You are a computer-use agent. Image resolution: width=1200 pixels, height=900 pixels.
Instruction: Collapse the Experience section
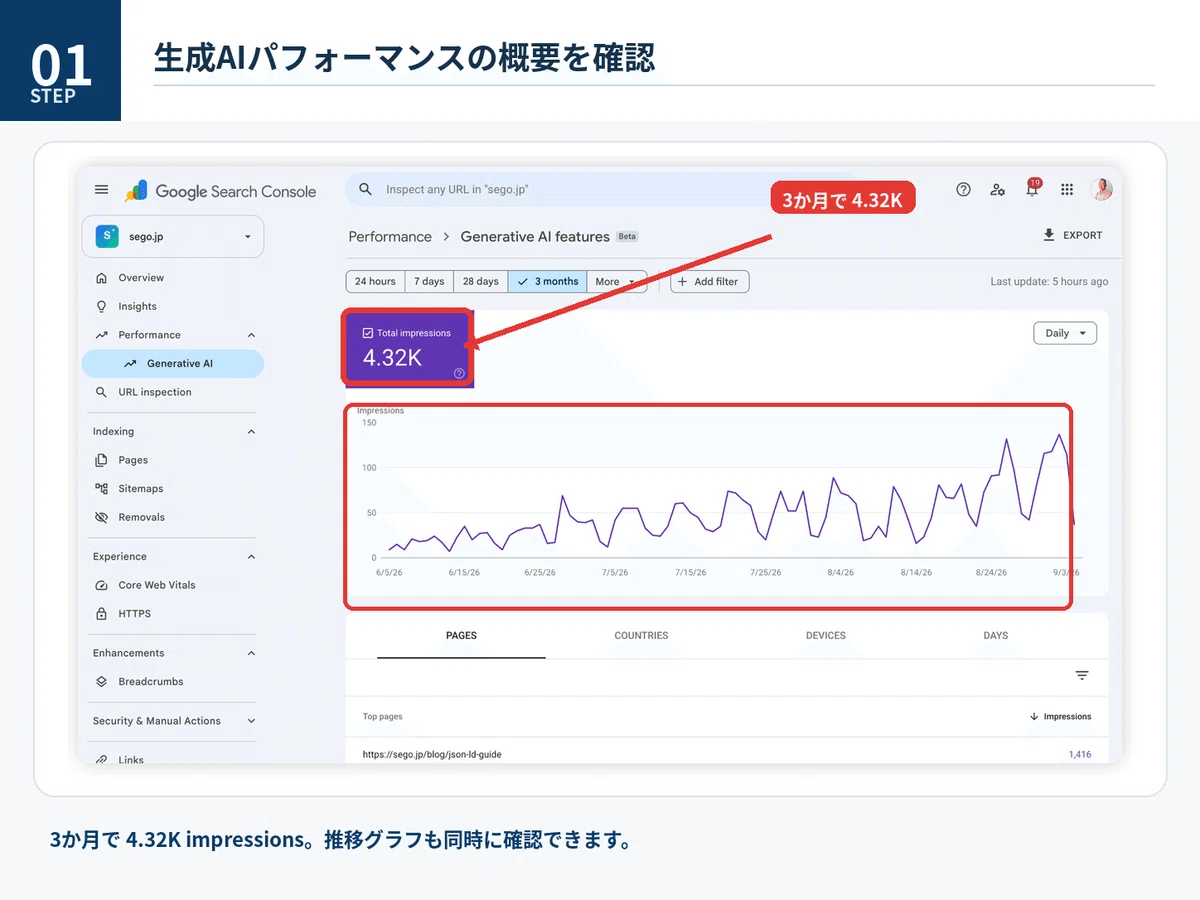[x=251, y=557]
